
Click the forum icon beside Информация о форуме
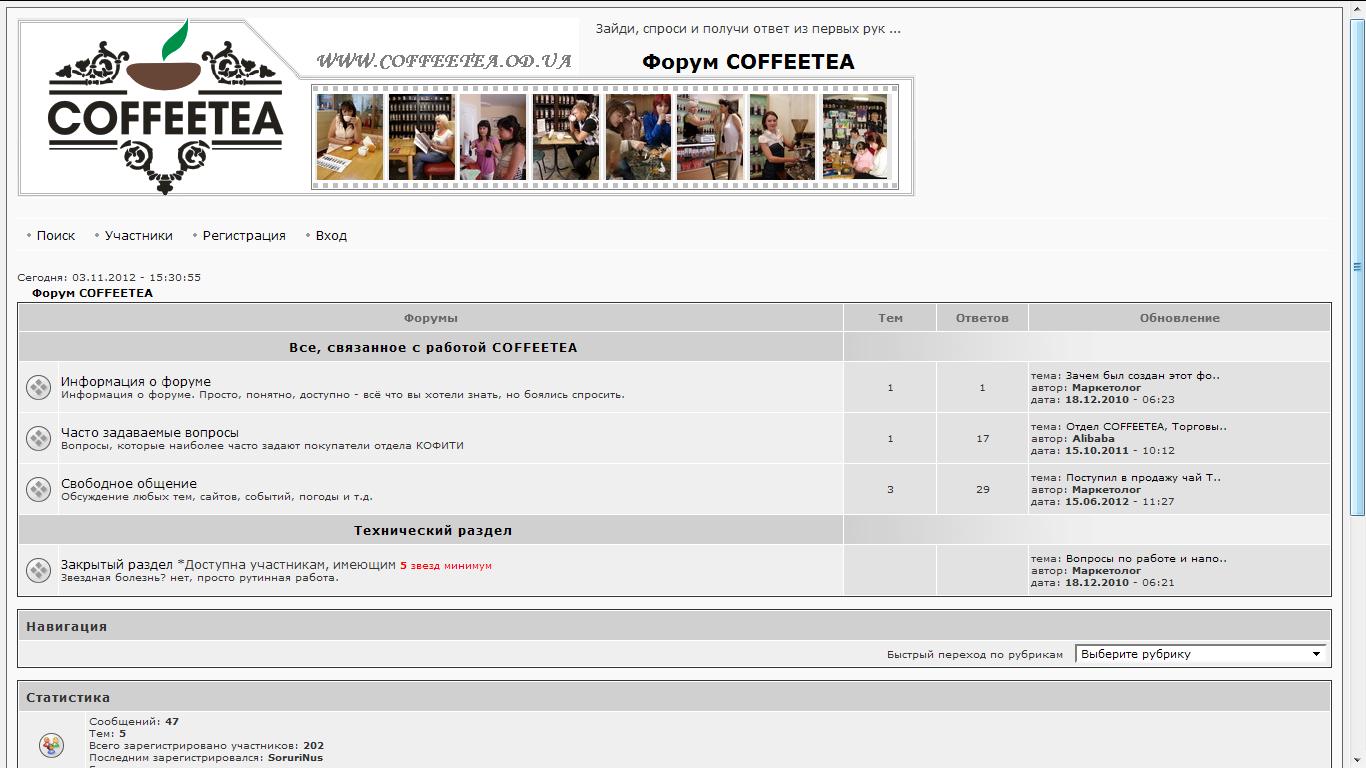(x=38, y=387)
